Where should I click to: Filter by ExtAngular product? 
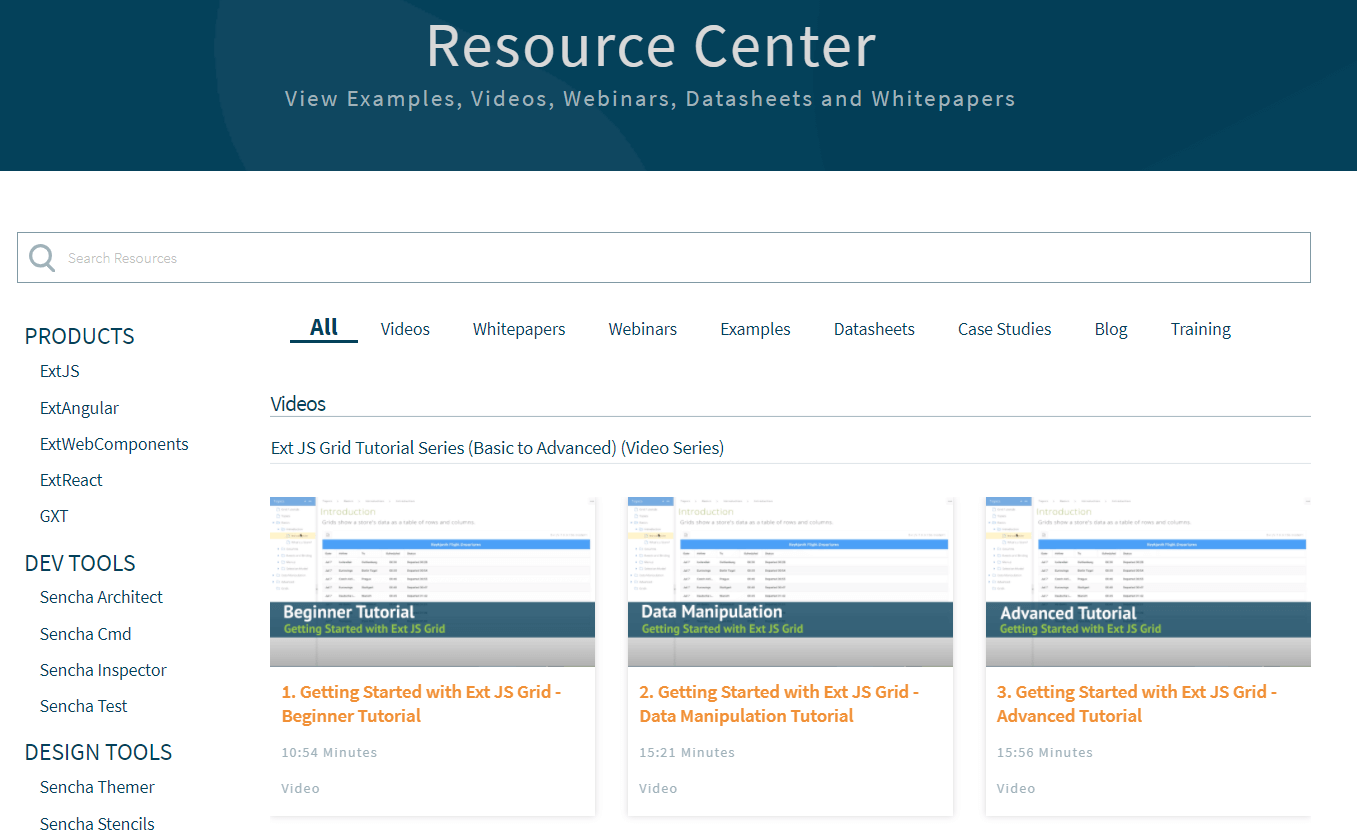(79, 408)
